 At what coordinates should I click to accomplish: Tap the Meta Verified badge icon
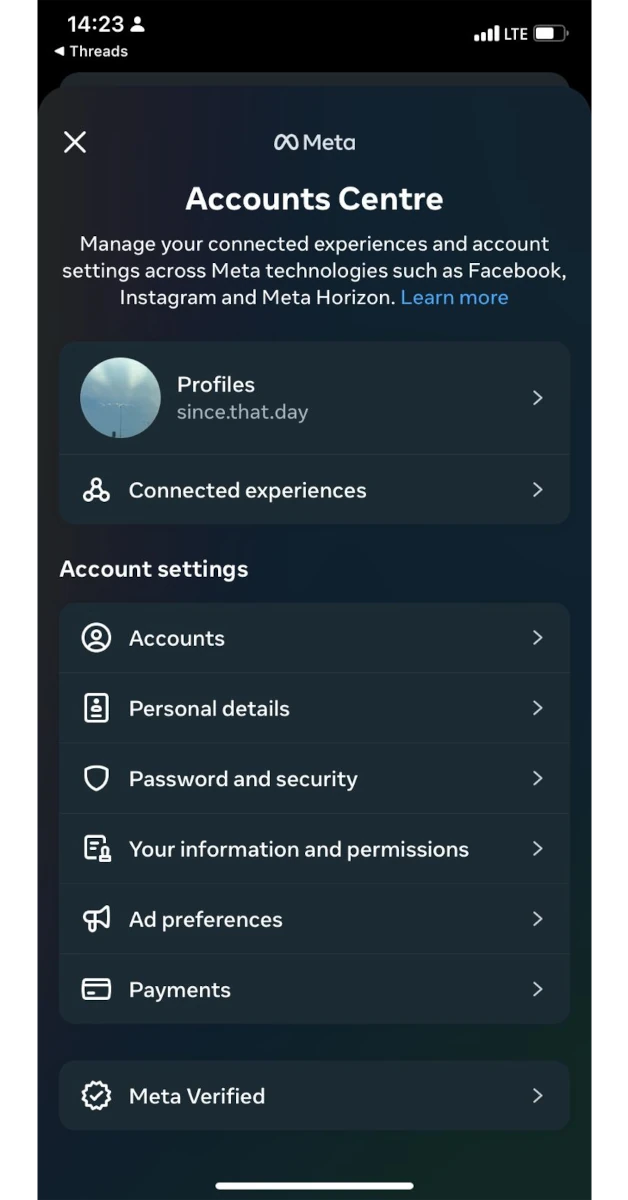[x=96, y=1096]
